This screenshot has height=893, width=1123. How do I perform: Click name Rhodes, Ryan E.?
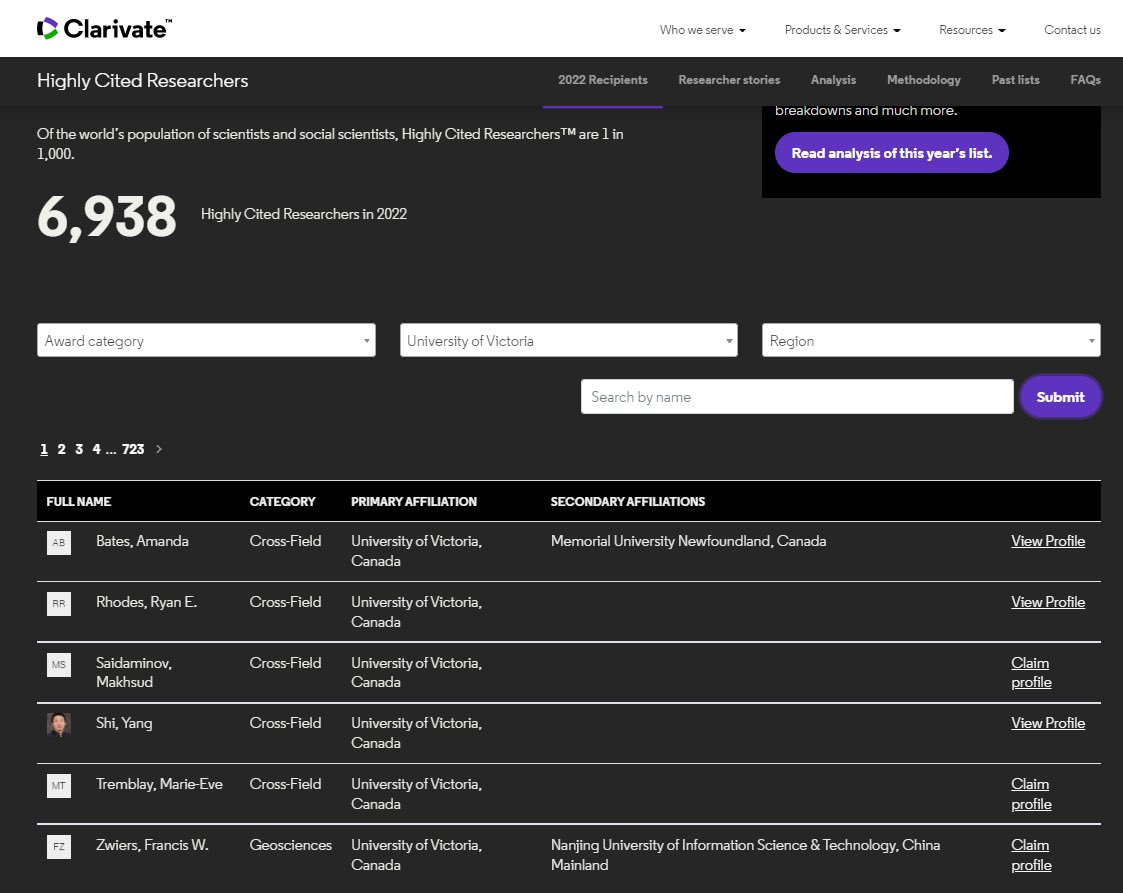(x=147, y=602)
